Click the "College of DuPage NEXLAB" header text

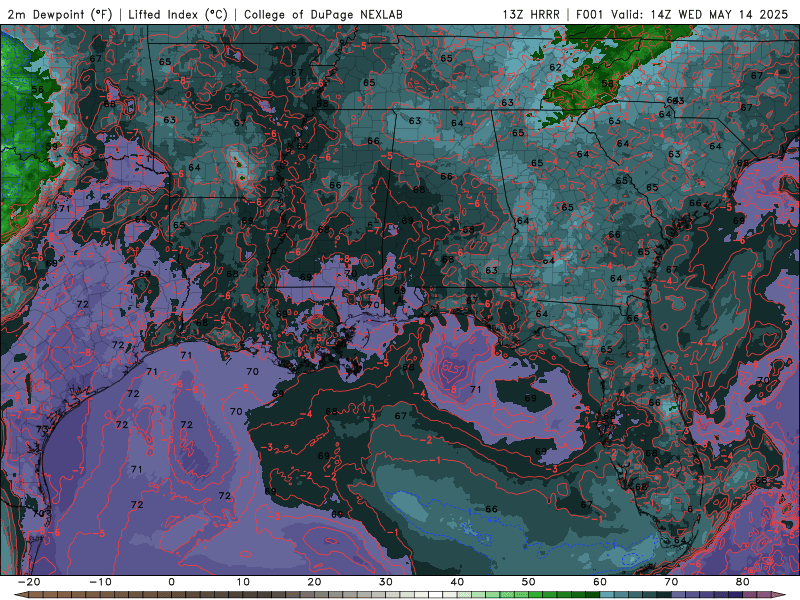[323, 14]
